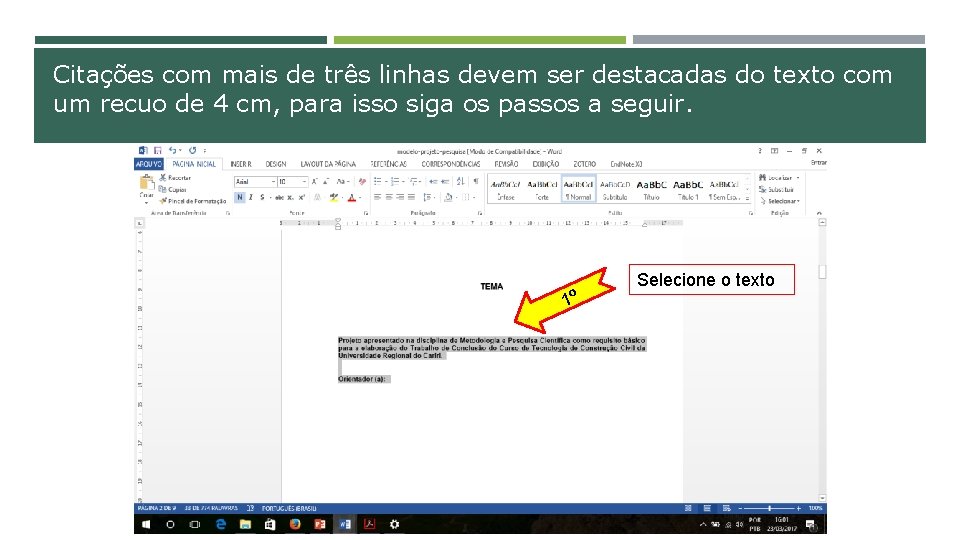
Task: Click PORTUGUÊS (BRASIL) language in status bar
Action: (x=289, y=508)
